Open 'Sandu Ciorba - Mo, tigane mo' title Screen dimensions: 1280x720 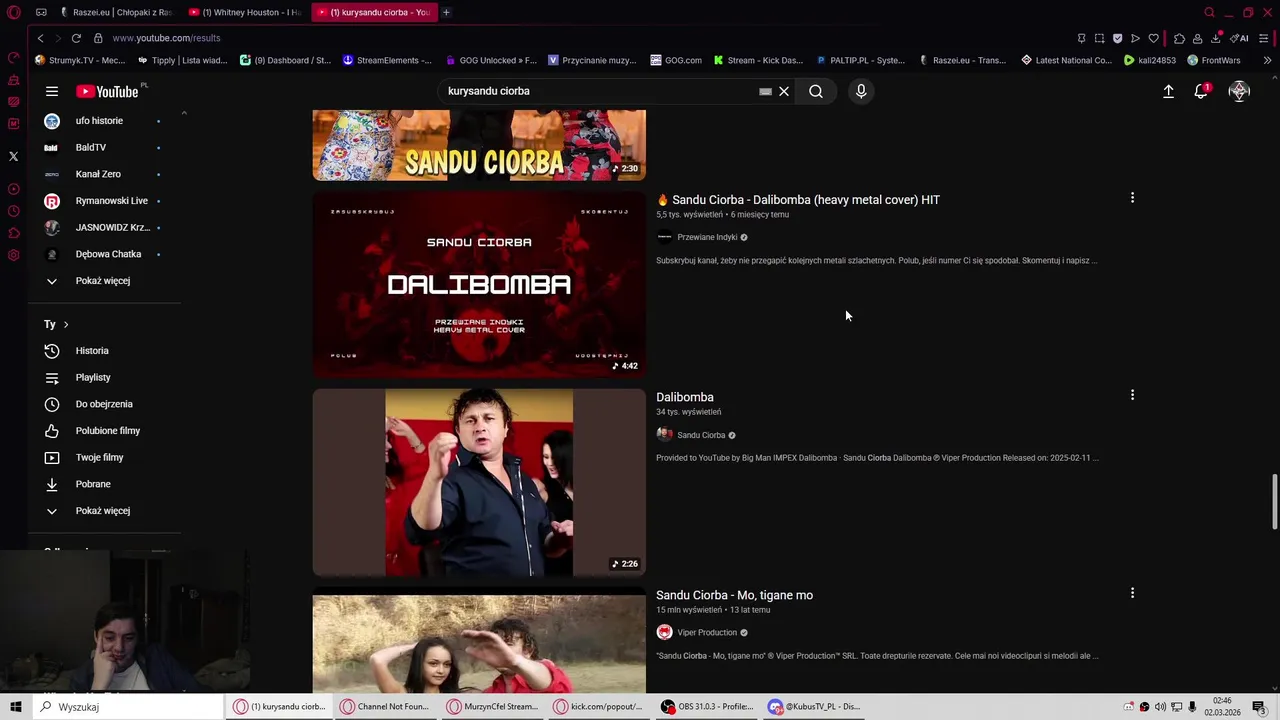(x=734, y=595)
